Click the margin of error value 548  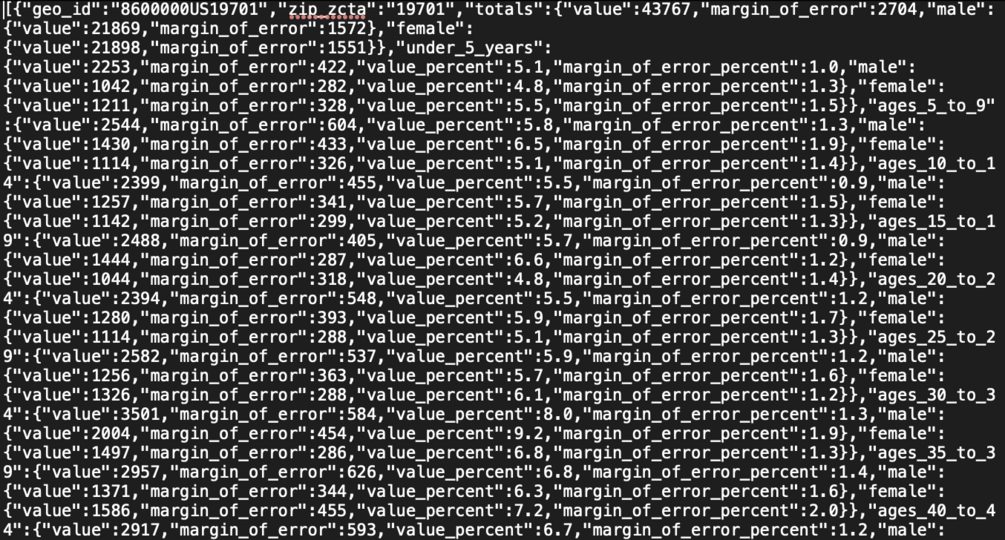tap(361, 299)
